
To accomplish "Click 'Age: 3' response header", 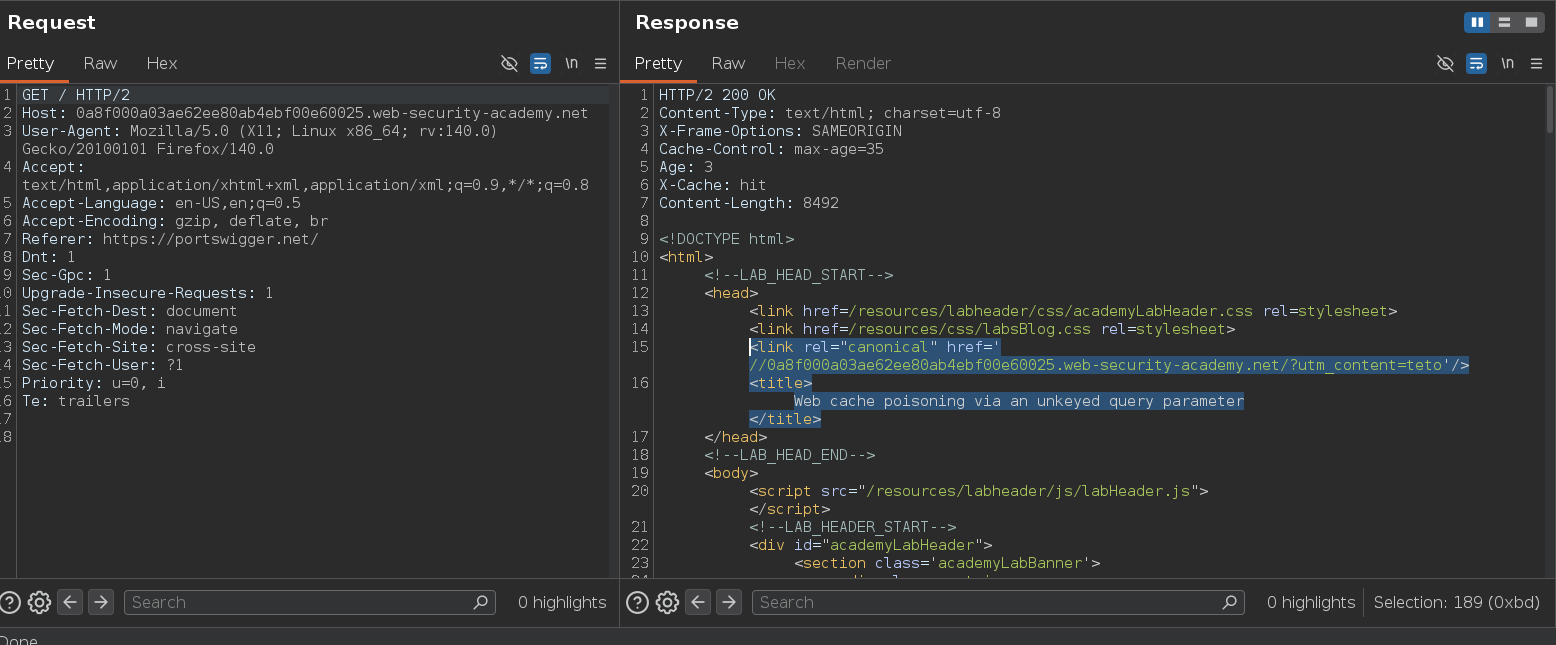I will coord(685,167).
